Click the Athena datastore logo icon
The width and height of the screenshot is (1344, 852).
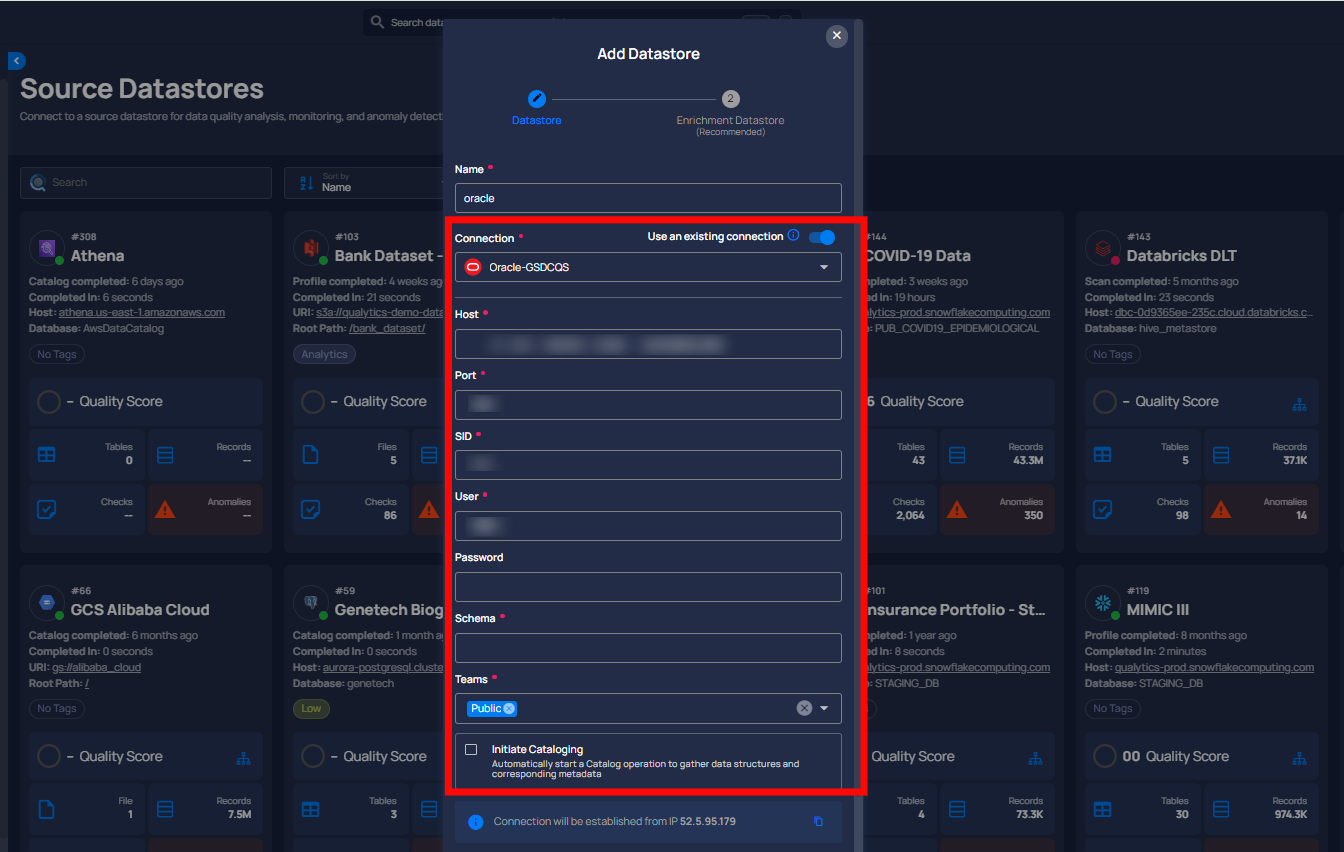(47, 248)
